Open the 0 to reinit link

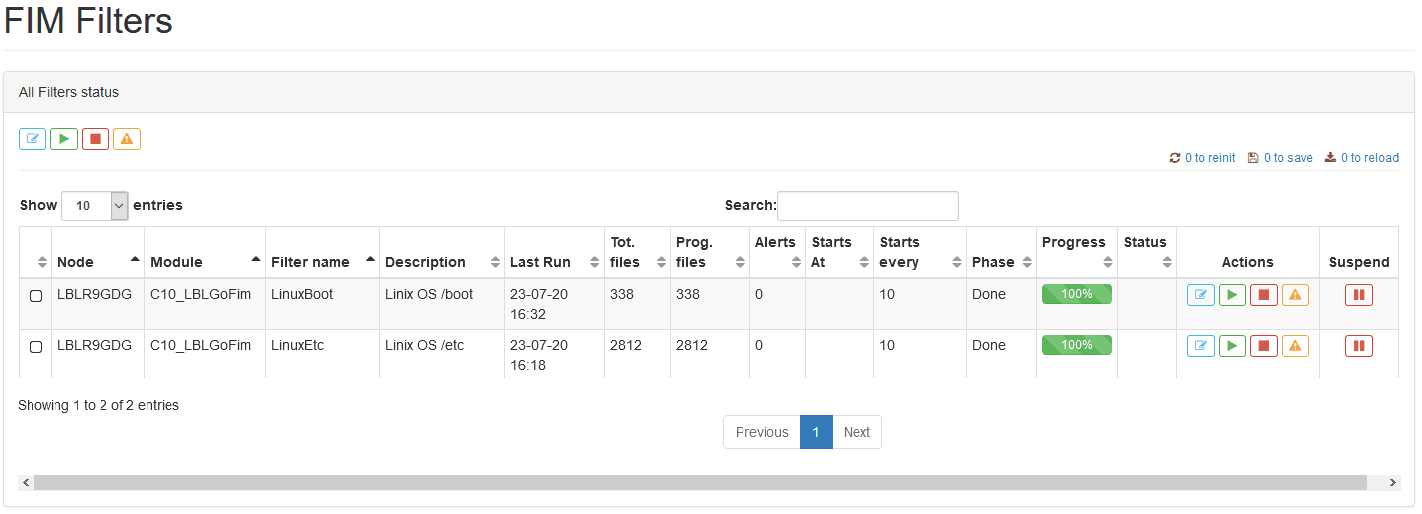click(1203, 158)
